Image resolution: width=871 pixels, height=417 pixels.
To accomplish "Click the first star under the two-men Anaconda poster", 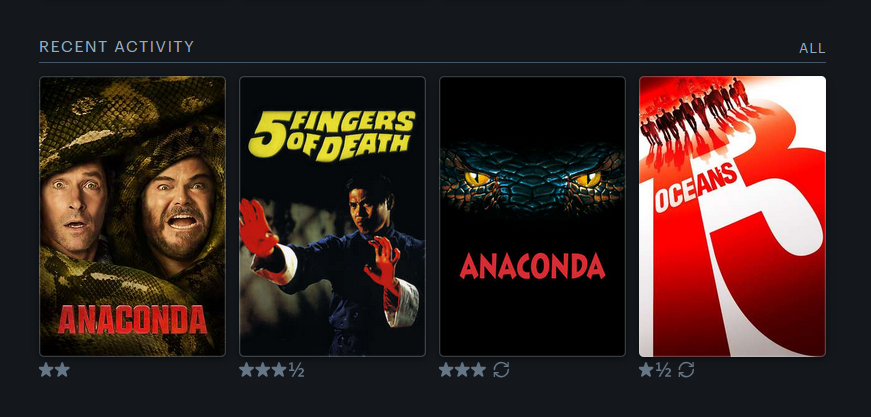I will click(x=46, y=370).
